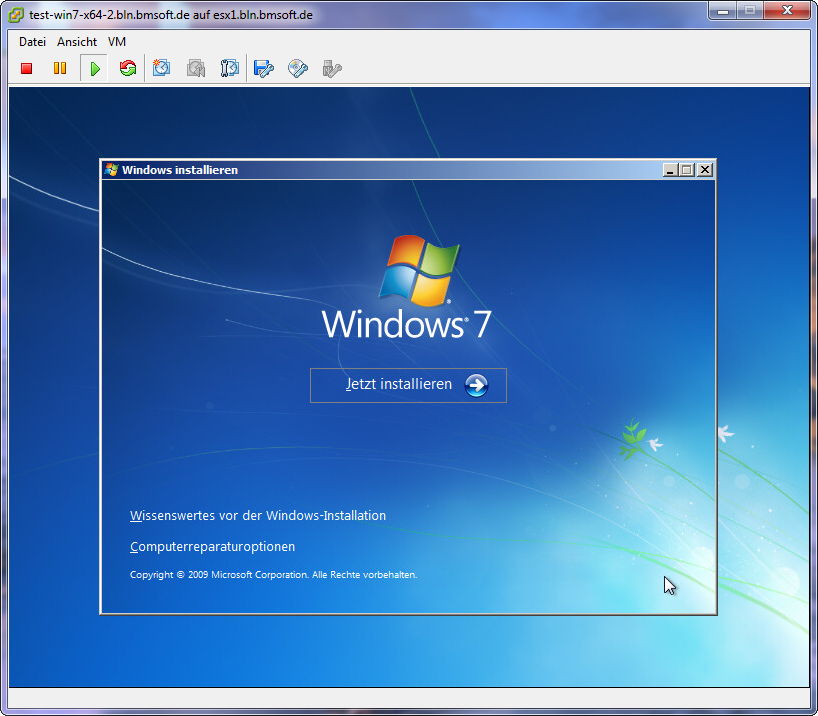The height and width of the screenshot is (716, 818).
Task: Click the test-win7-x64-2.bln.bmsoft.de window title
Action: (171, 15)
